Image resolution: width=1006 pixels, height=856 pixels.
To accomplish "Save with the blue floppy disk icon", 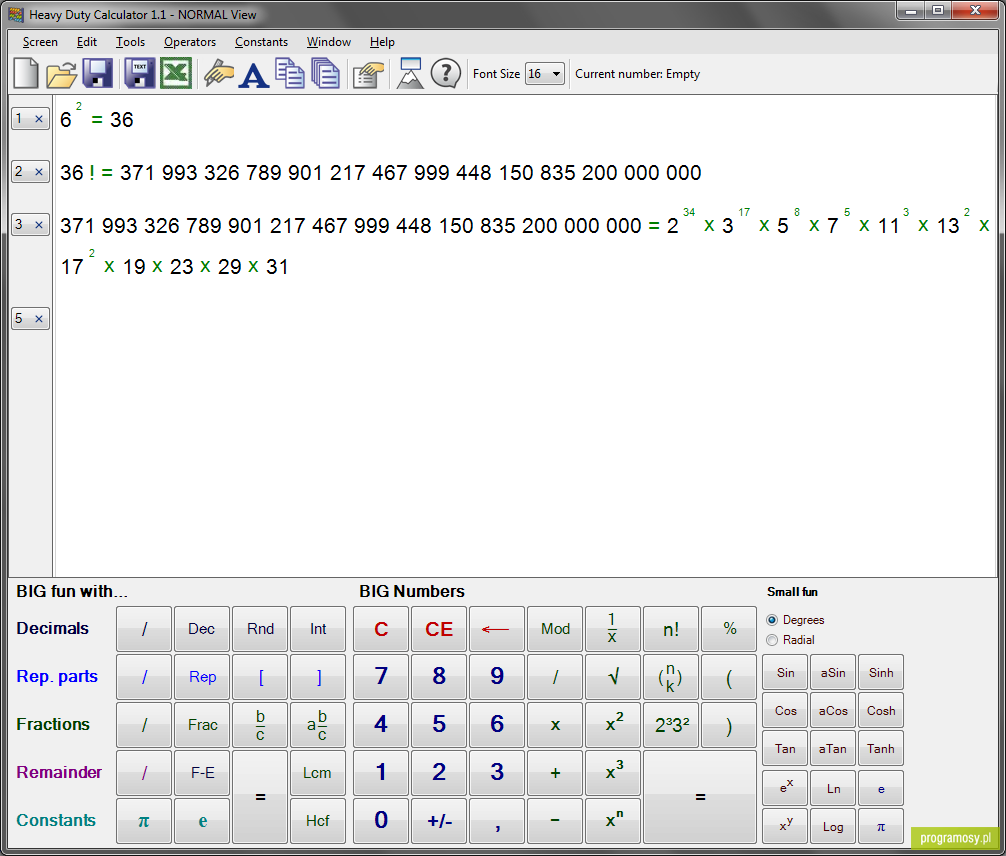I will tap(98, 73).
